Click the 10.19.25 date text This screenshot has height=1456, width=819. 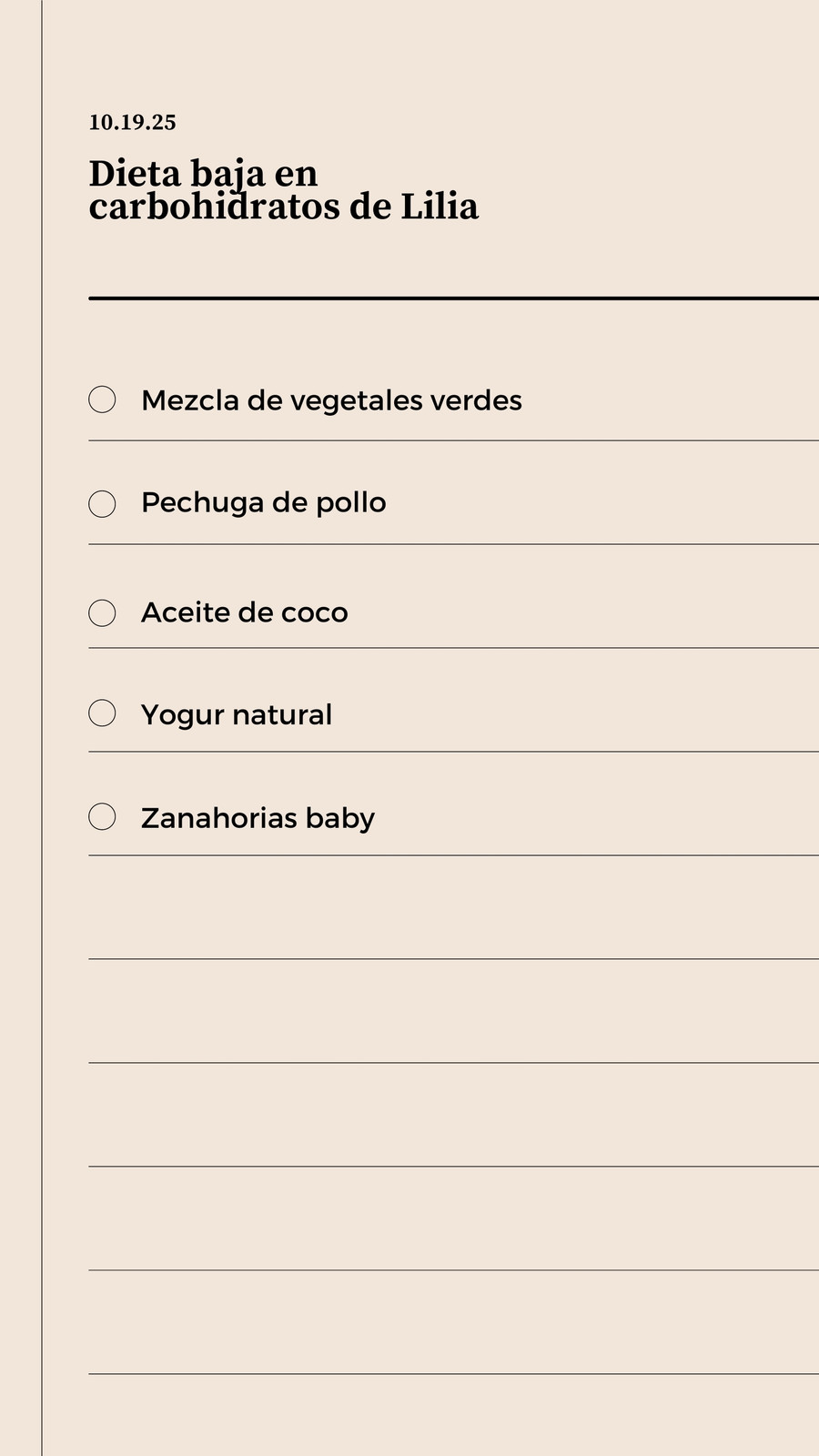pos(132,122)
